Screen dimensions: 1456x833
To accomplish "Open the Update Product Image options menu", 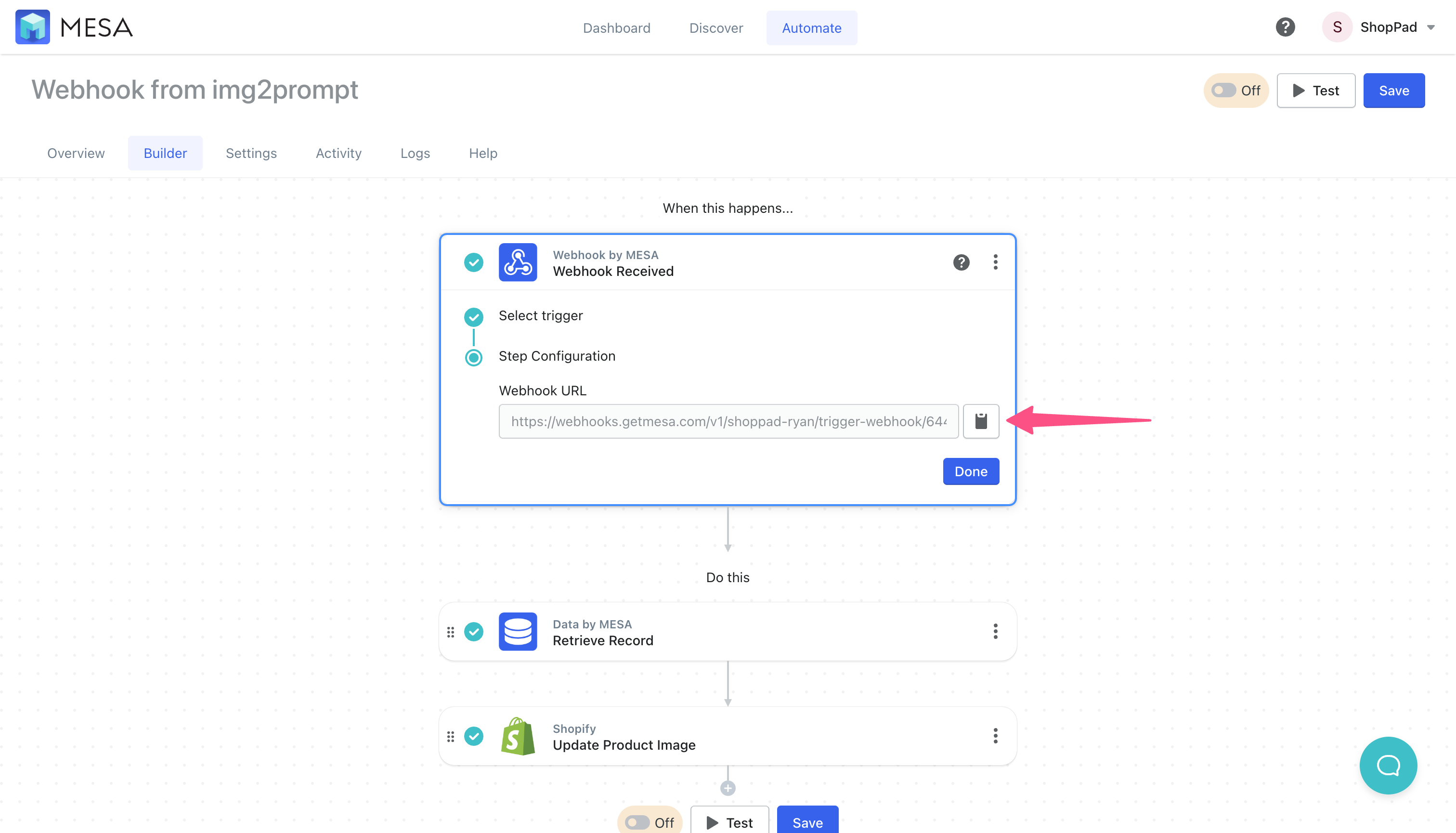I will [x=995, y=736].
